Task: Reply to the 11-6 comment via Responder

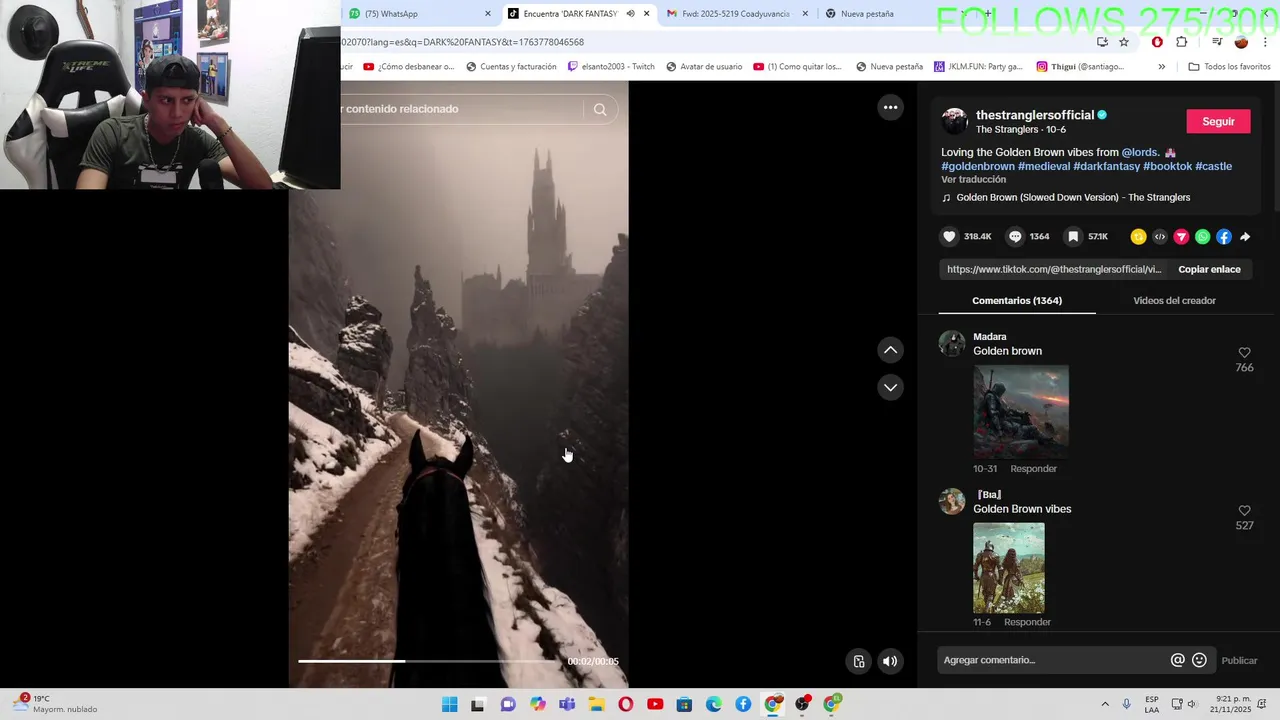Action: 1027,622
